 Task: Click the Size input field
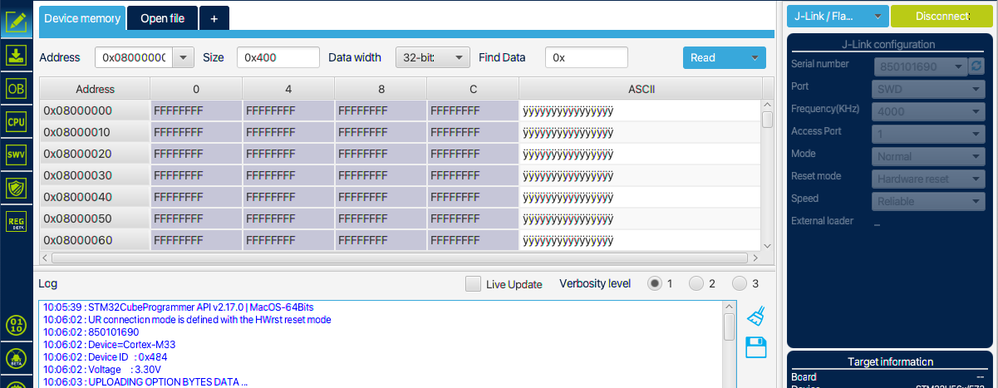click(x=278, y=57)
